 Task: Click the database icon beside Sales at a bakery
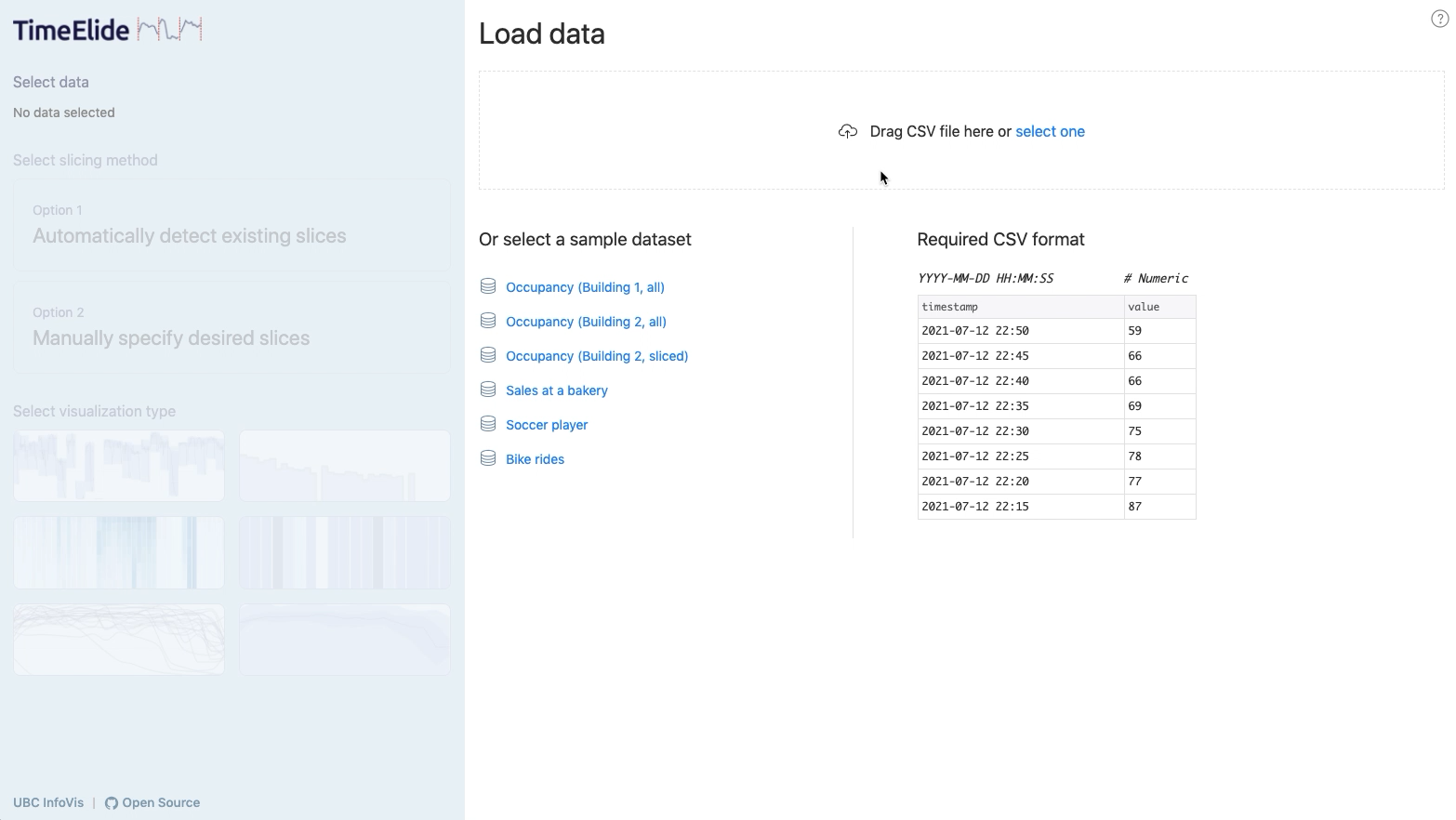click(488, 389)
